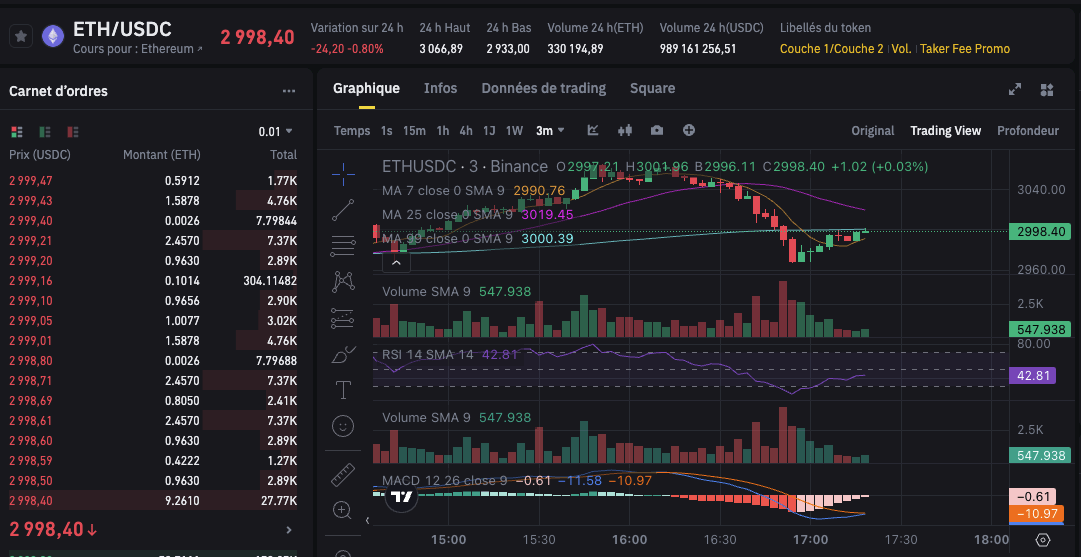Open chart settings gear near the time axis

click(1042, 540)
